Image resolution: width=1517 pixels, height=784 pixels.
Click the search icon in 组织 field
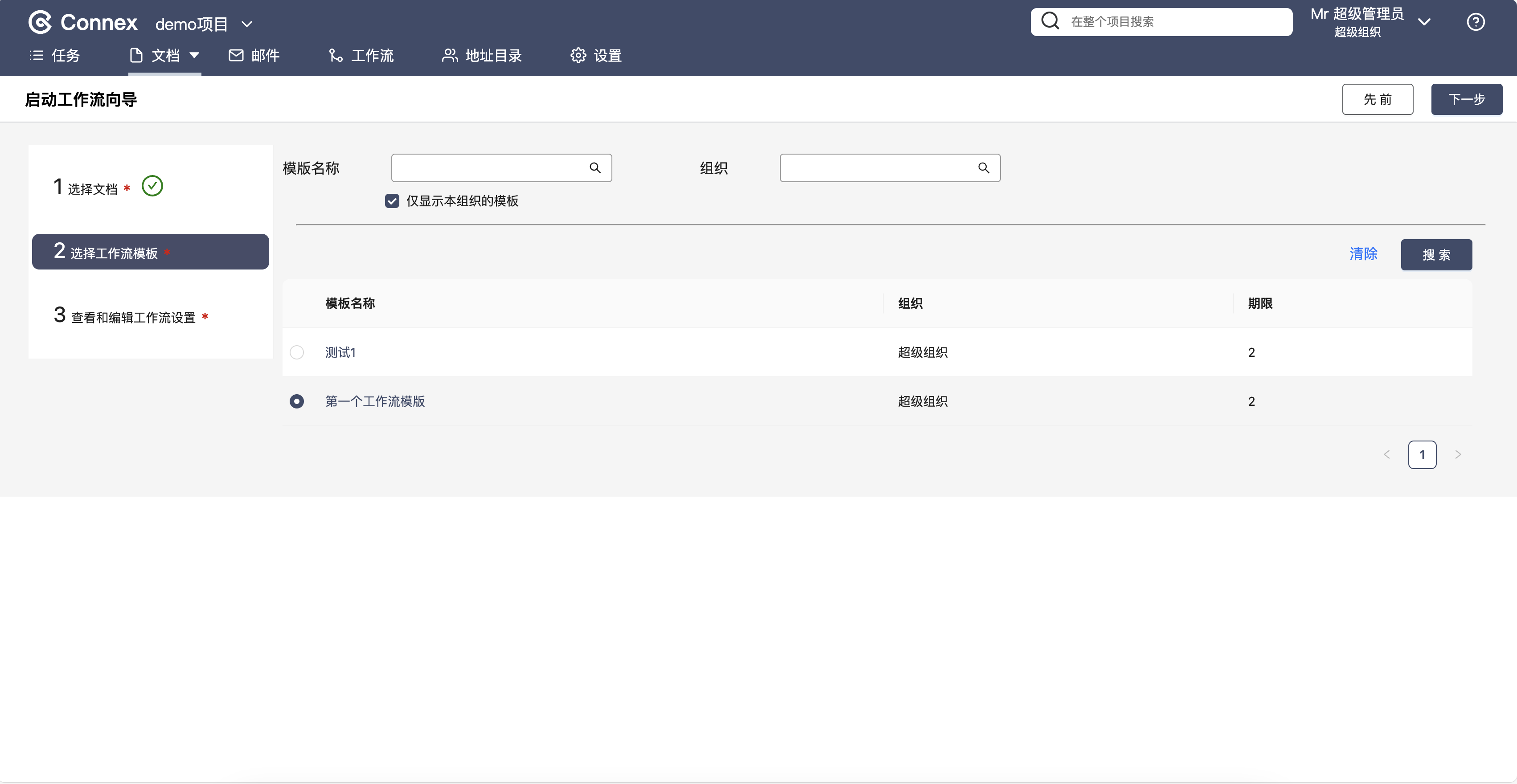(x=984, y=168)
